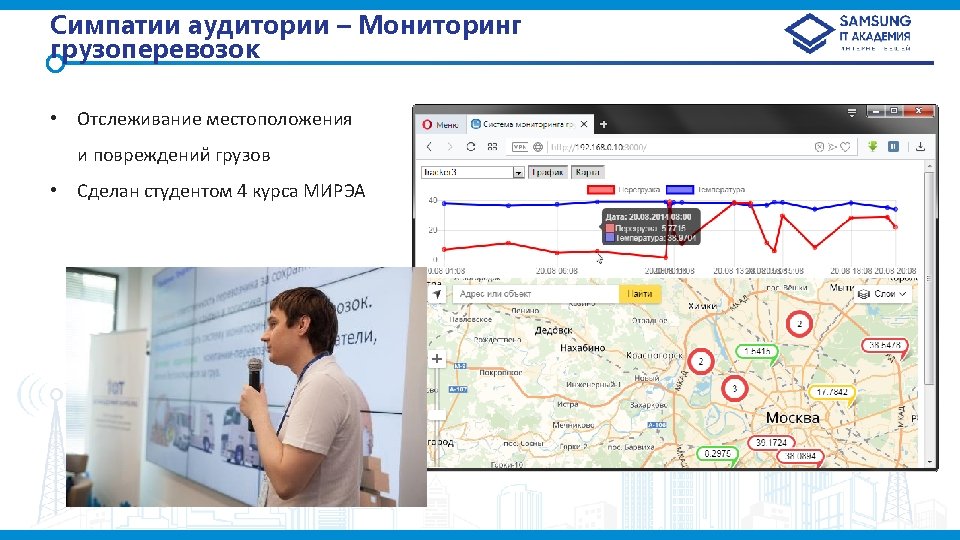Image resolution: width=960 pixels, height=540 pixels.
Task: Go forward with the browser forward arrow
Action: [450, 147]
